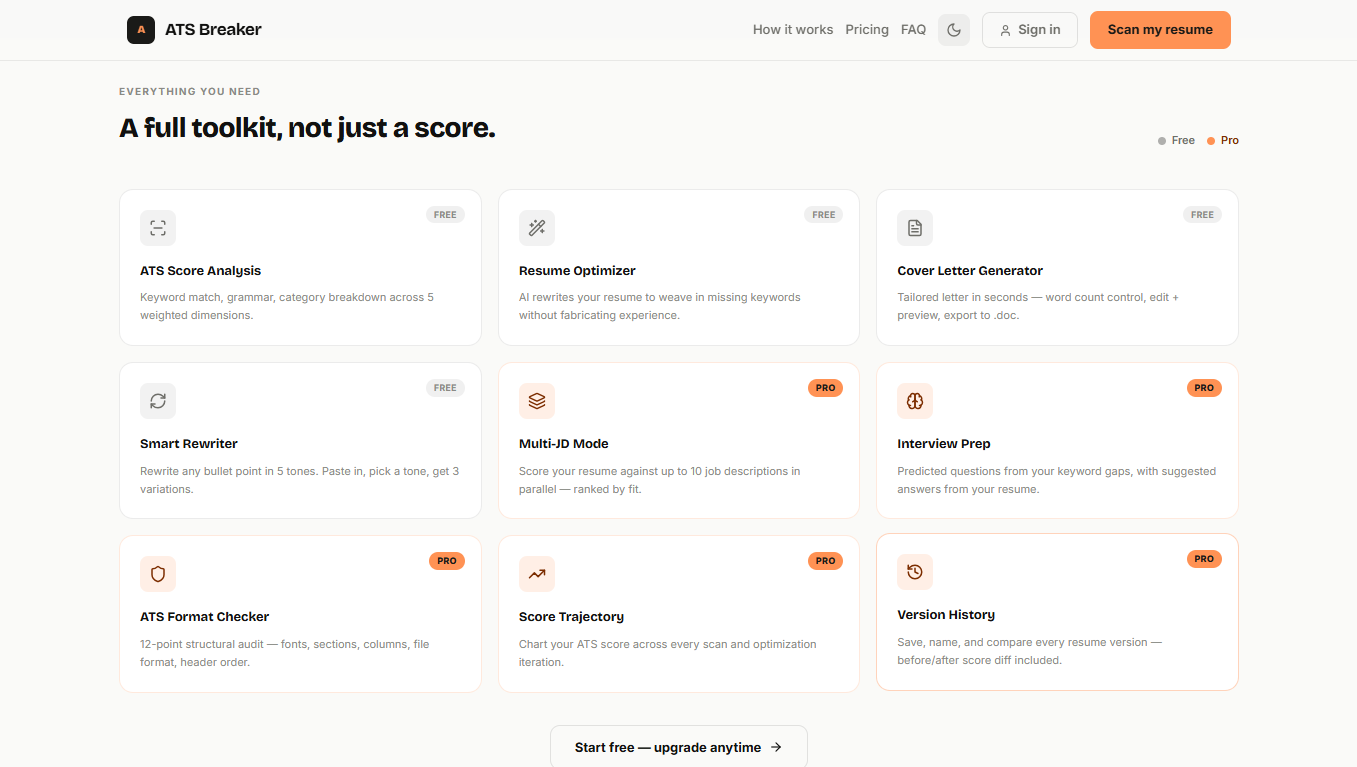The width and height of the screenshot is (1357, 767).
Task: Click PRO badge on ATS Format Checker card
Action: [447, 561]
